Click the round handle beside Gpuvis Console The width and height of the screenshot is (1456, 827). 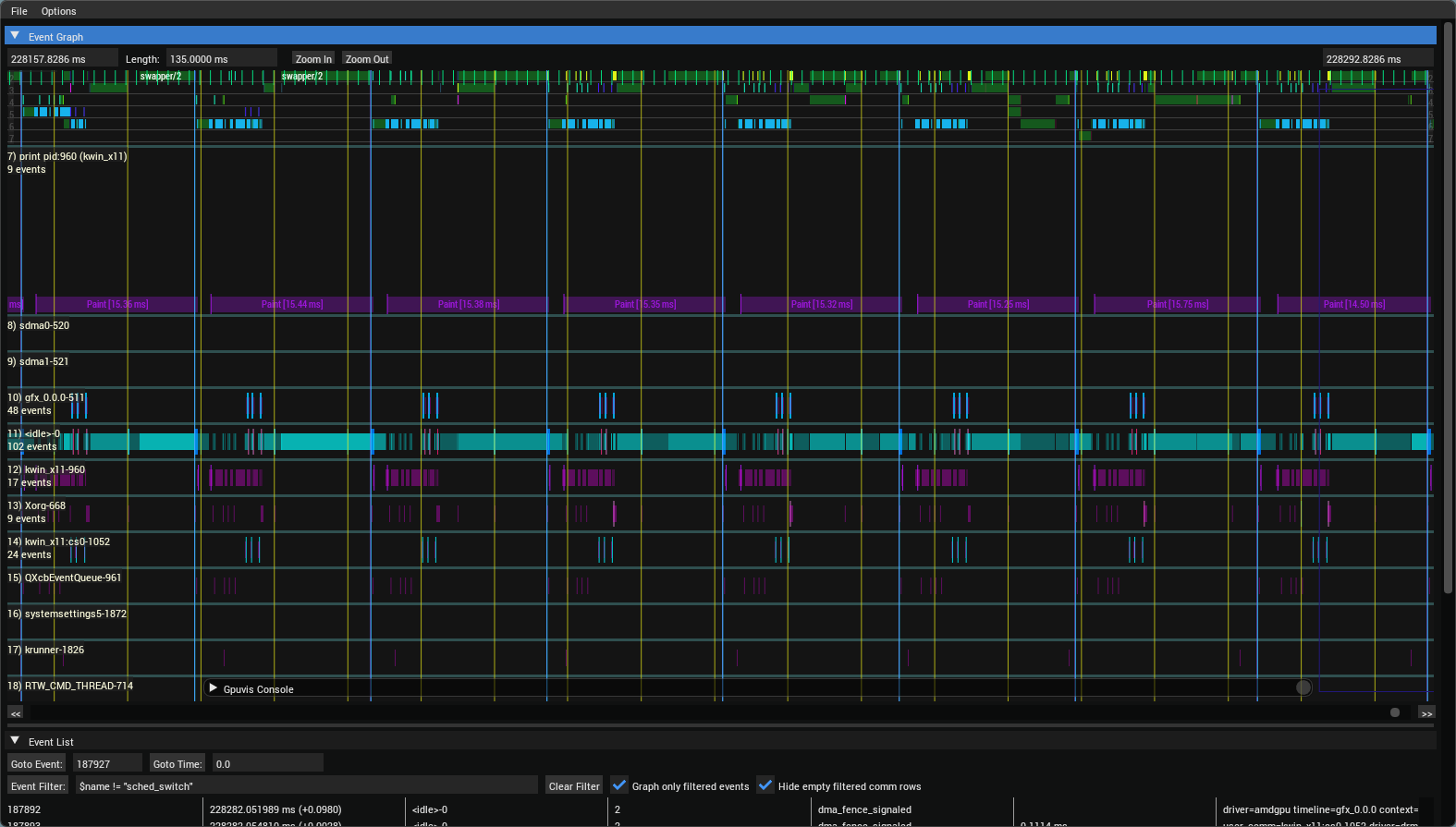[1303, 687]
